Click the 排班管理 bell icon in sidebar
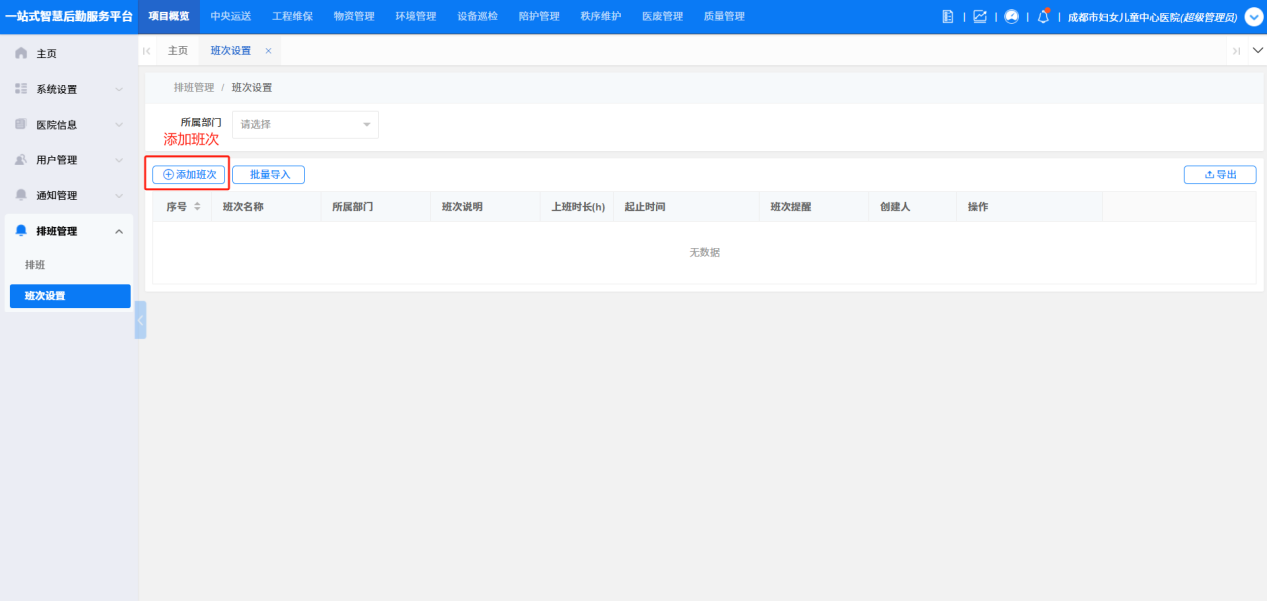Screen dimensions: 1267x601 [x=21, y=231]
